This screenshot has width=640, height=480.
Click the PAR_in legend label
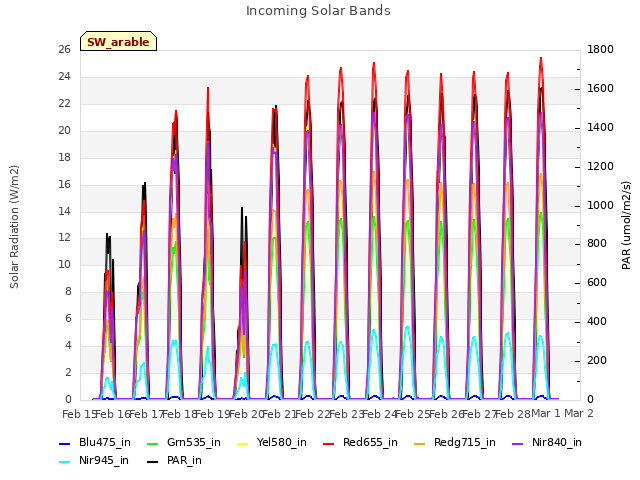[x=184, y=460]
